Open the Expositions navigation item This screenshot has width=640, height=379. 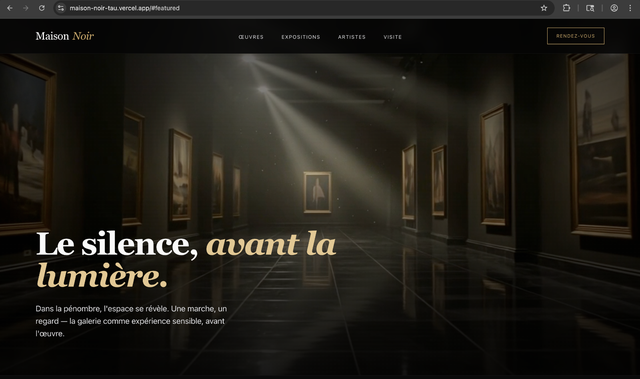pos(301,37)
